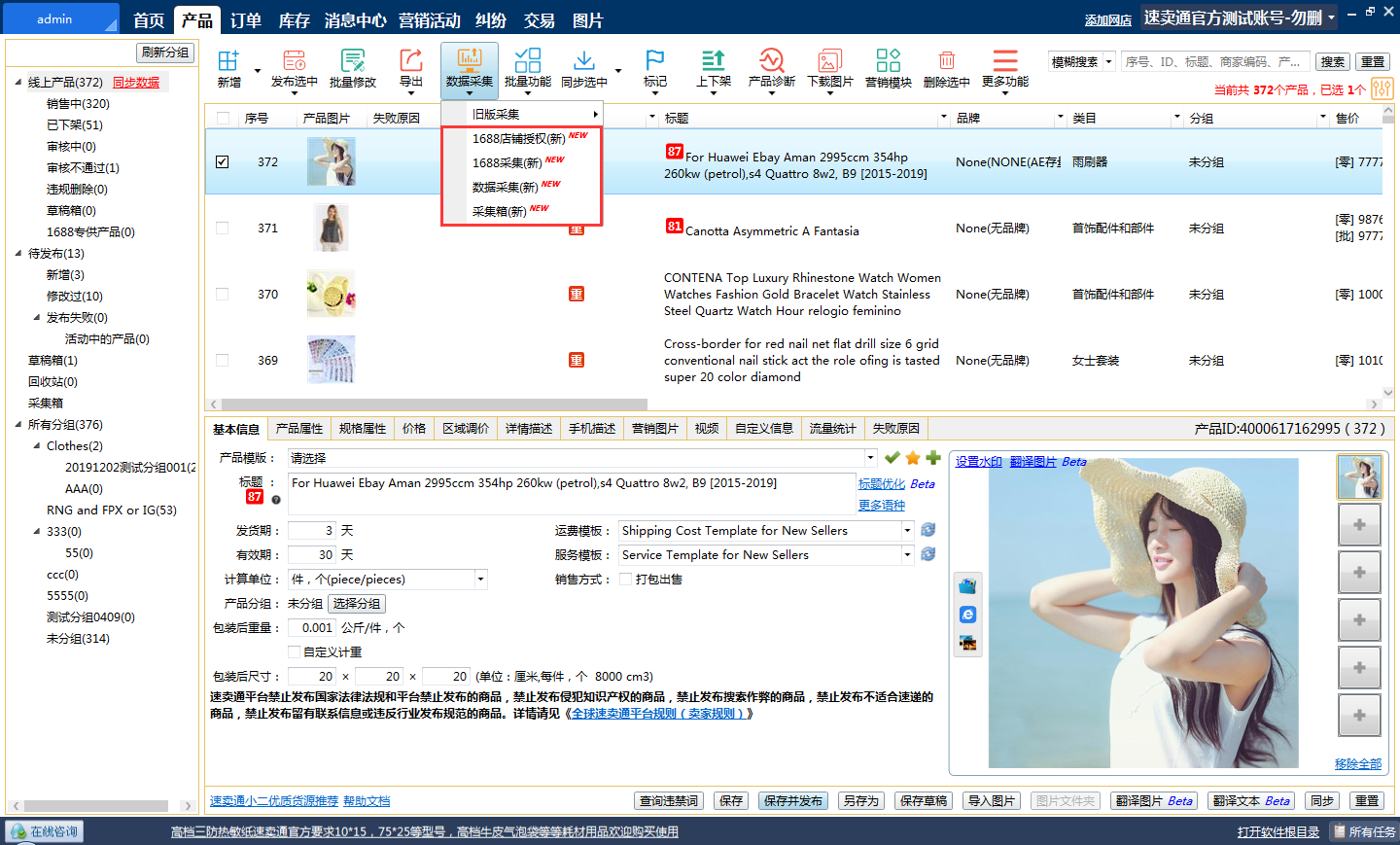Image resolution: width=1400 pixels, height=845 pixels.
Task: Click the 删除选中 trash icon
Action: (947, 60)
